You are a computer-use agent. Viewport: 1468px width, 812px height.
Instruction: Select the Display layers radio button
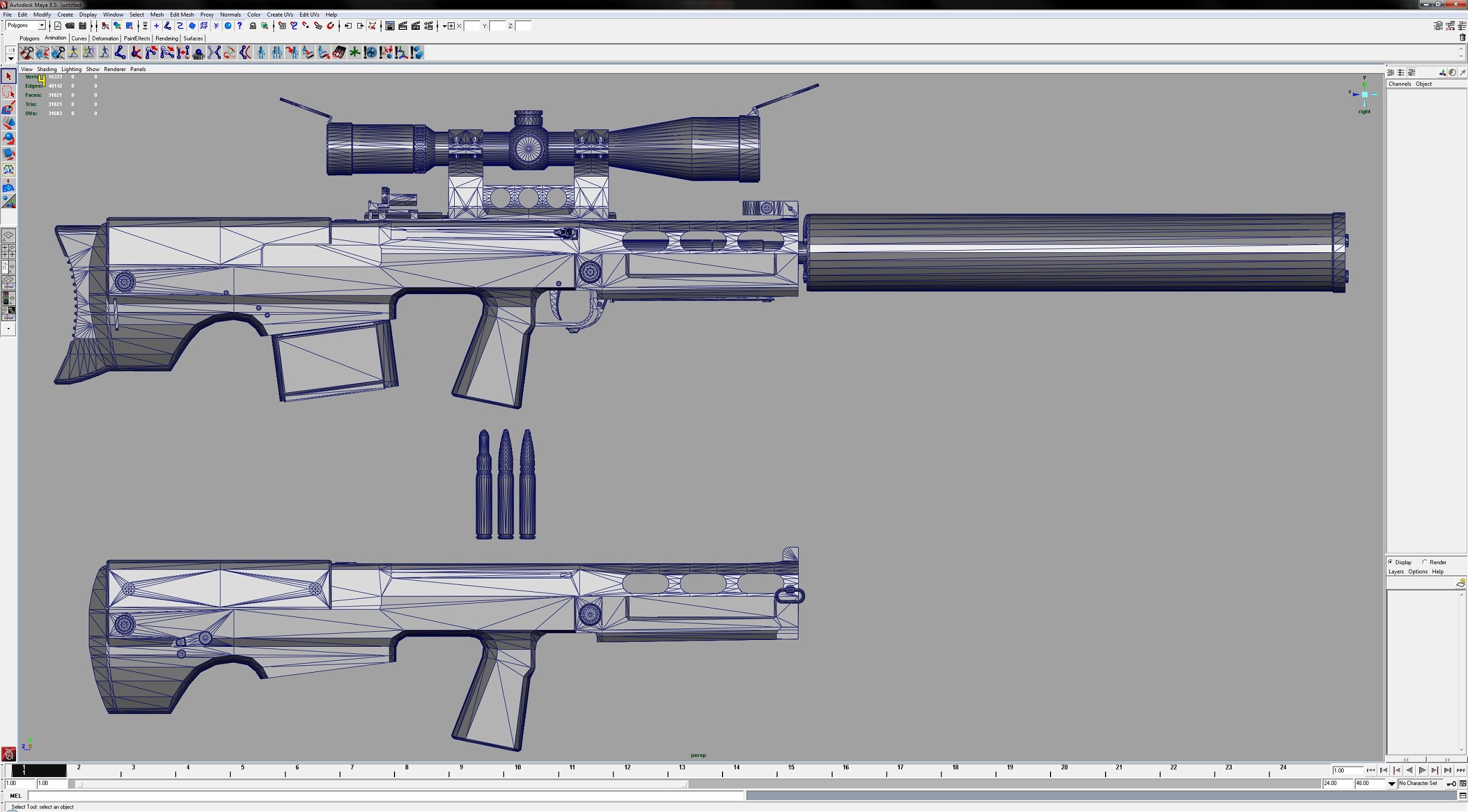tap(1391, 562)
